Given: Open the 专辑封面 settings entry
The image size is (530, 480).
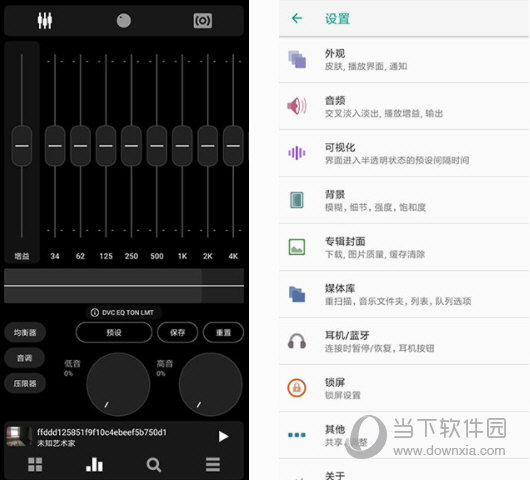Looking at the screenshot, I should (x=404, y=247).
